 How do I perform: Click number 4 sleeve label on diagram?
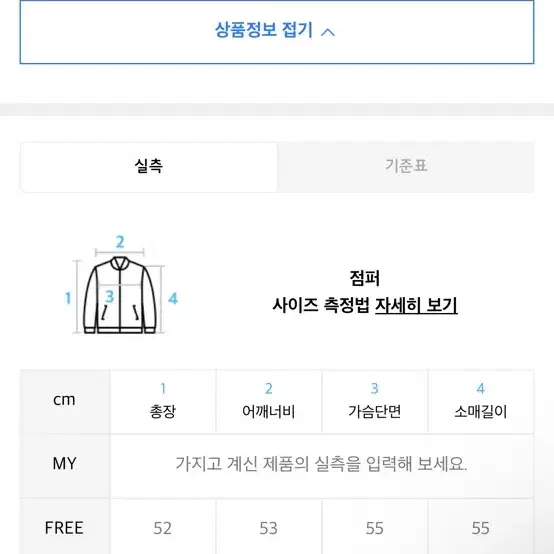[x=173, y=299]
